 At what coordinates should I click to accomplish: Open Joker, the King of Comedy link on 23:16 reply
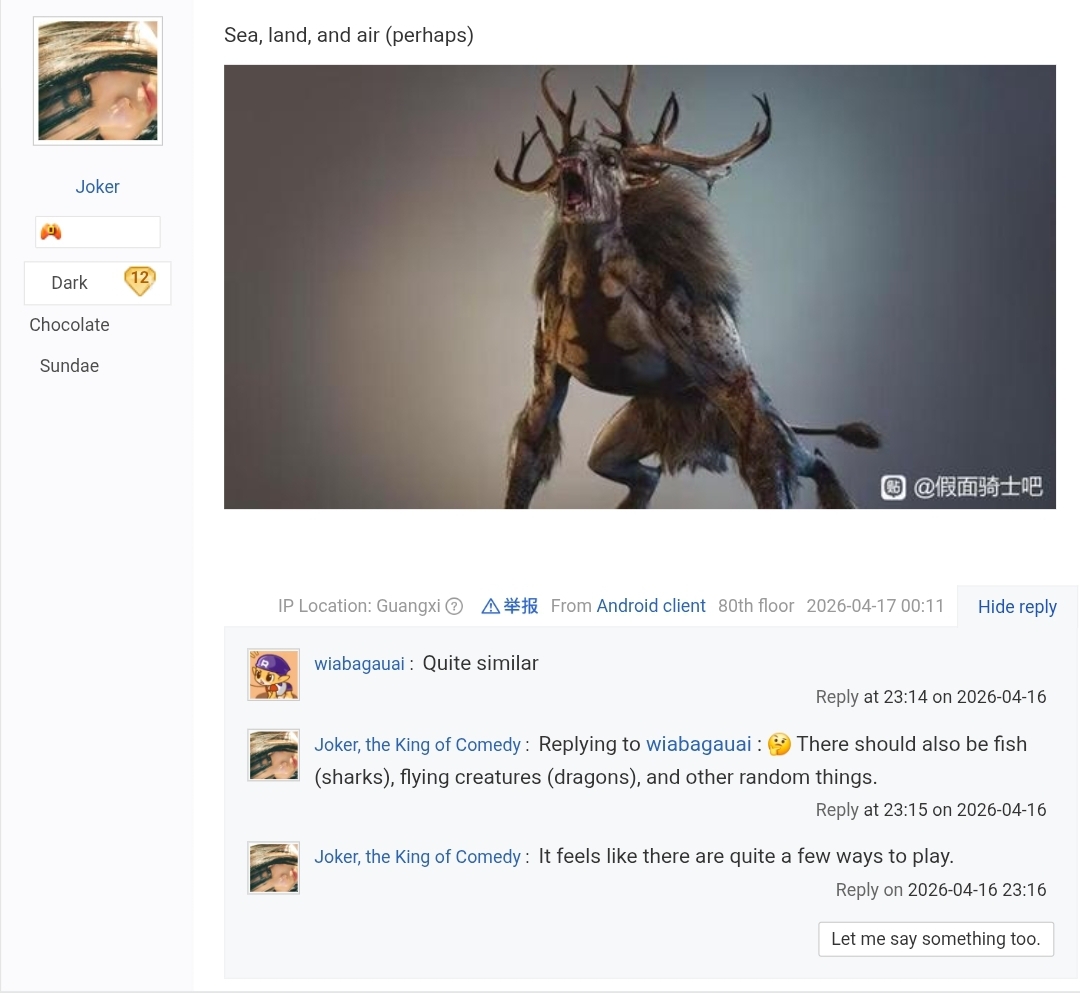click(x=417, y=857)
